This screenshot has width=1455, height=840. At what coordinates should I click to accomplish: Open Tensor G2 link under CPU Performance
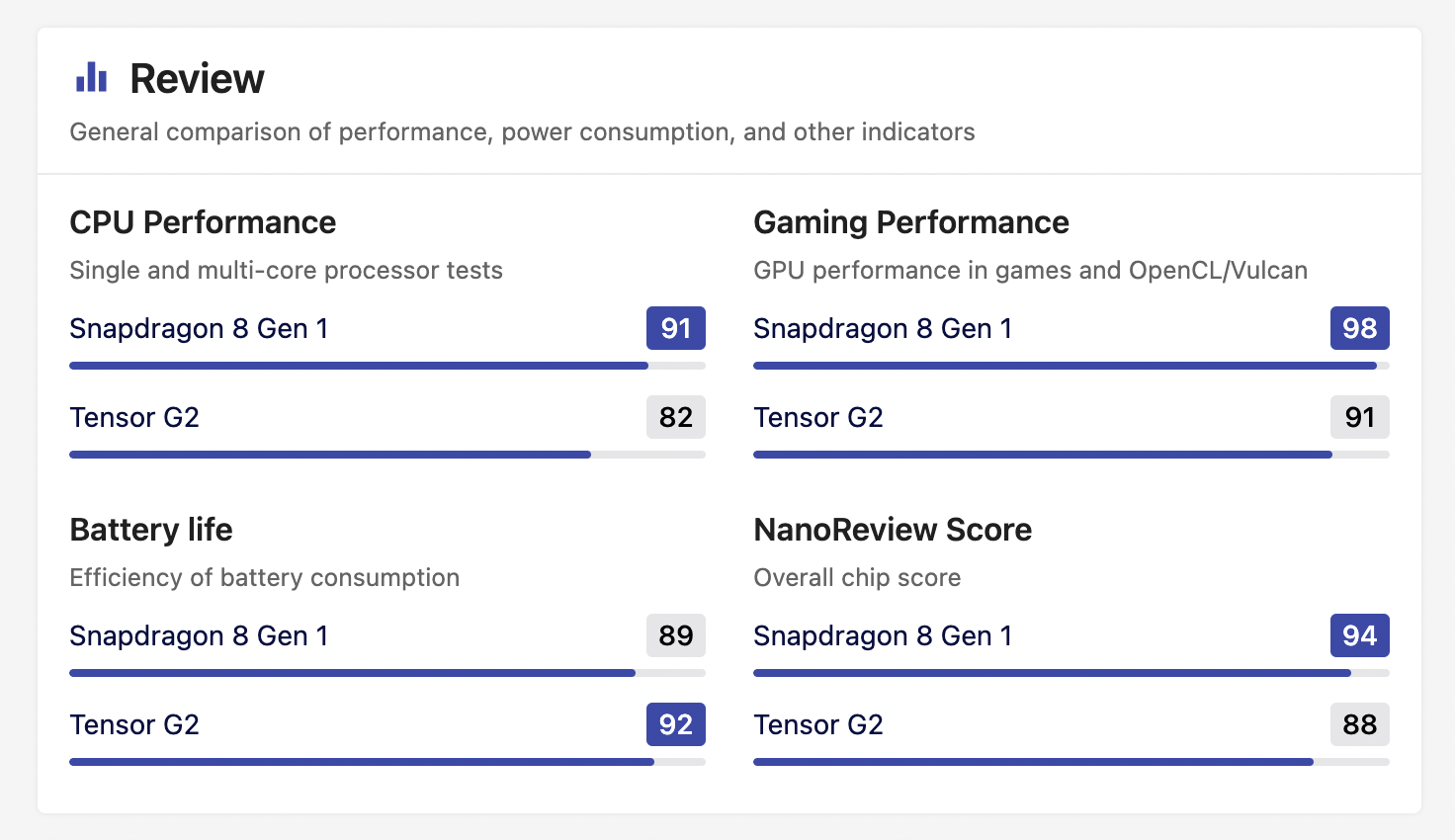coord(134,417)
